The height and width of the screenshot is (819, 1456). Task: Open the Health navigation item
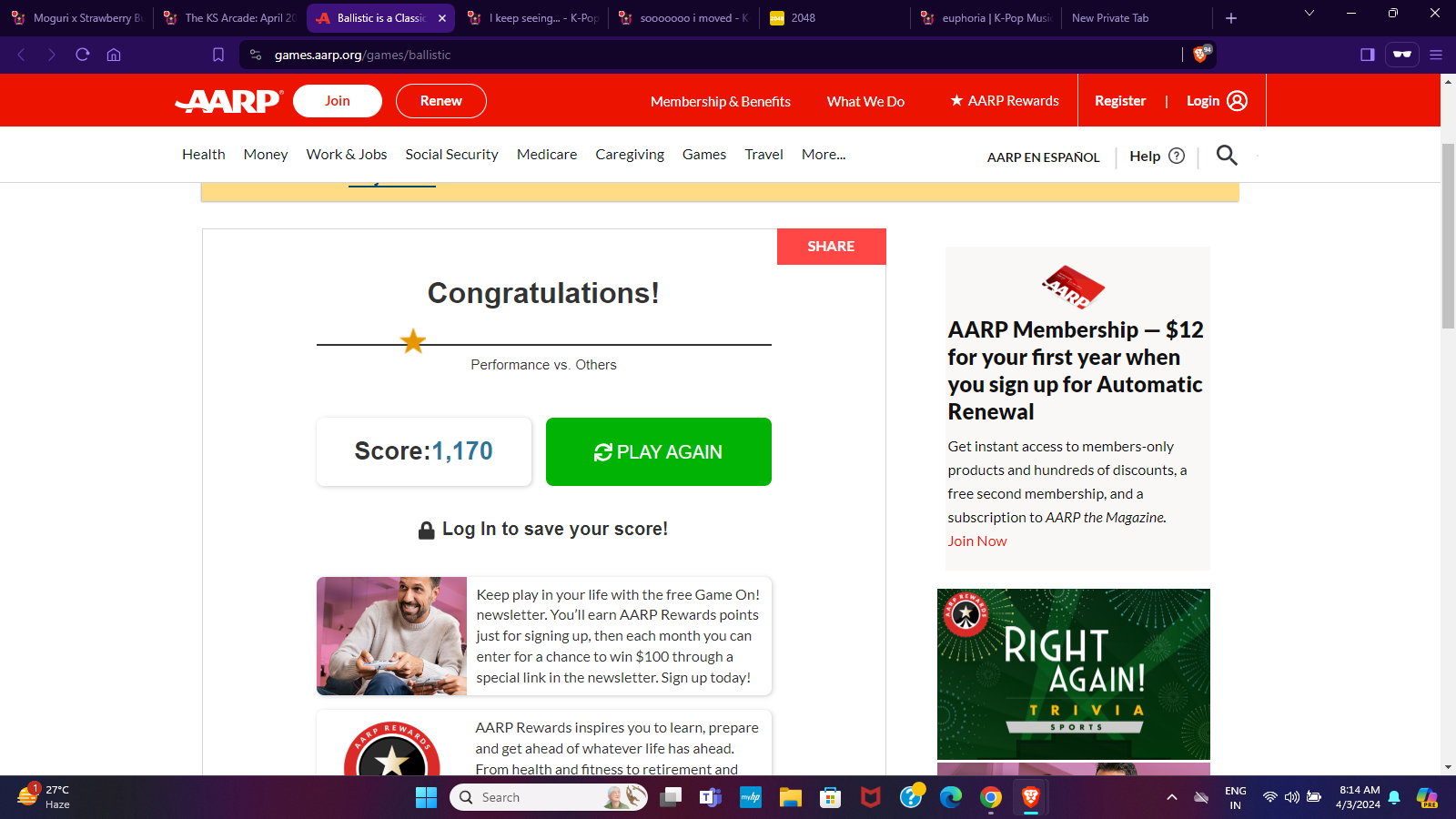[204, 155]
